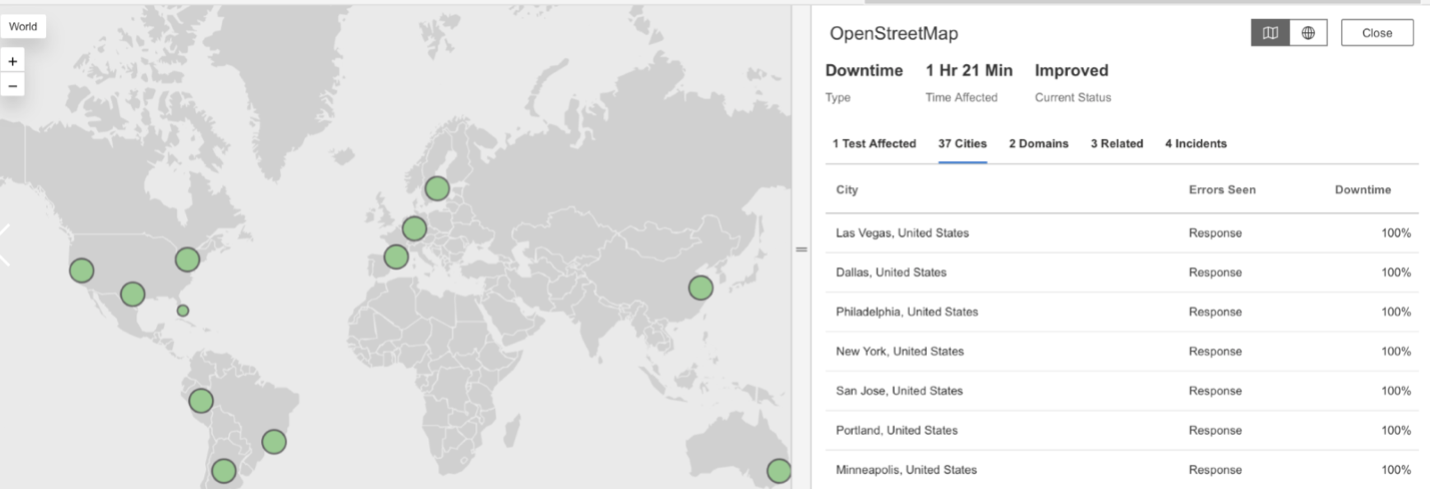
Task: Click the panel divider handle
Action: click(801, 249)
